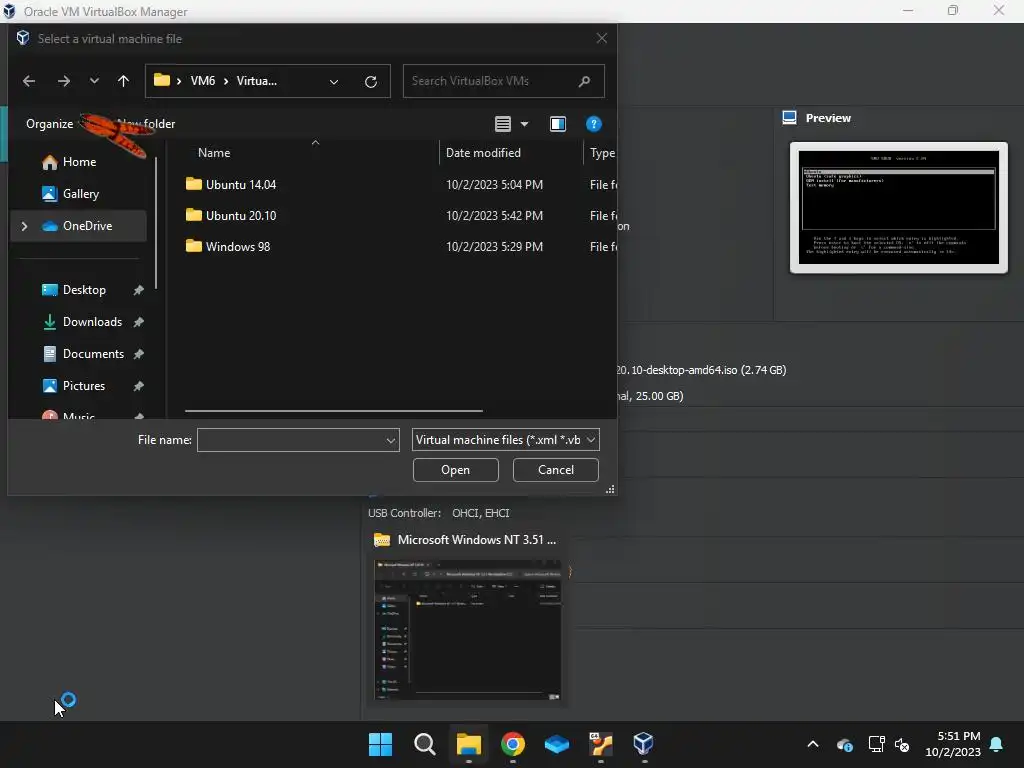Open recent locations dropdown arrow

(94, 81)
